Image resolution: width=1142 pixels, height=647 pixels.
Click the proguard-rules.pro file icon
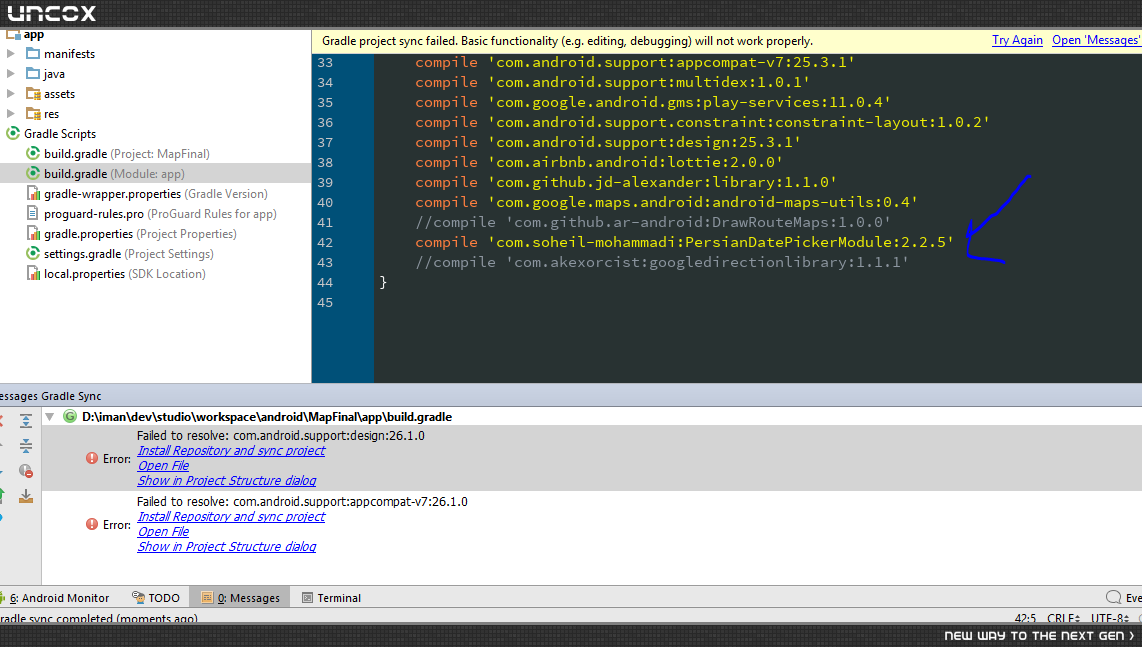(x=33, y=213)
